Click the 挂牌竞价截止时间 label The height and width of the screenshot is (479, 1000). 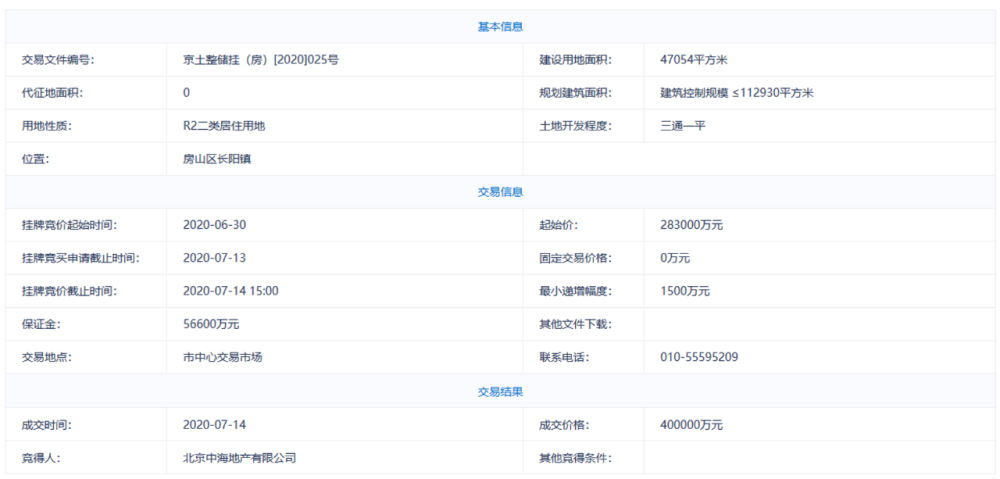(70, 291)
